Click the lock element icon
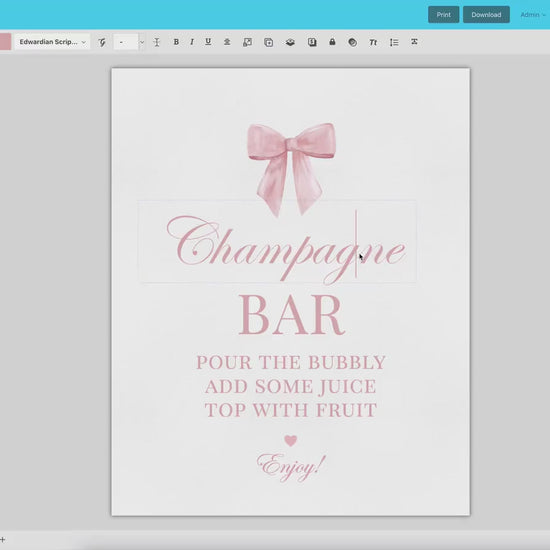 (332, 42)
